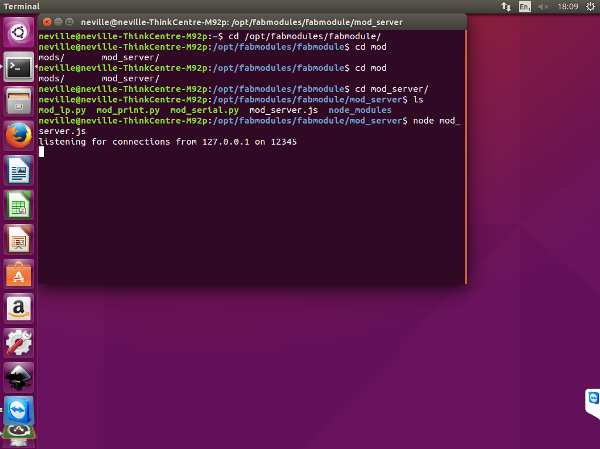Click the Terminal label in top bar
Image resolution: width=600 pixels, height=449 pixels.
pos(21,7)
